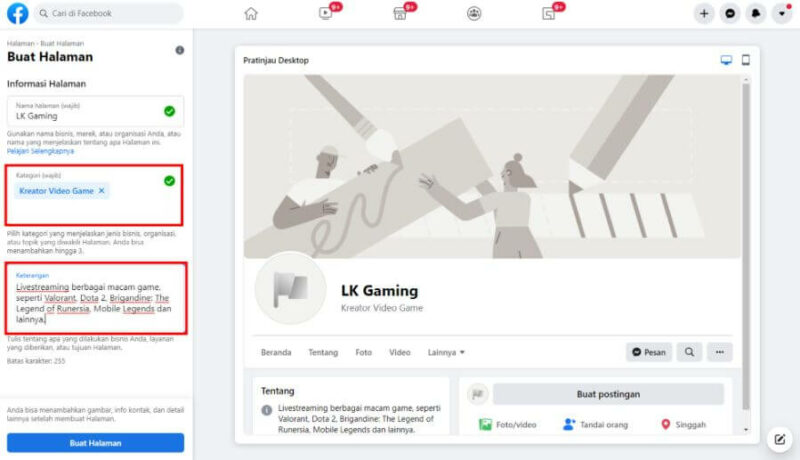Select the Foto tab
The height and width of the screenshot is (460, 800).
(x=363, y=352)
